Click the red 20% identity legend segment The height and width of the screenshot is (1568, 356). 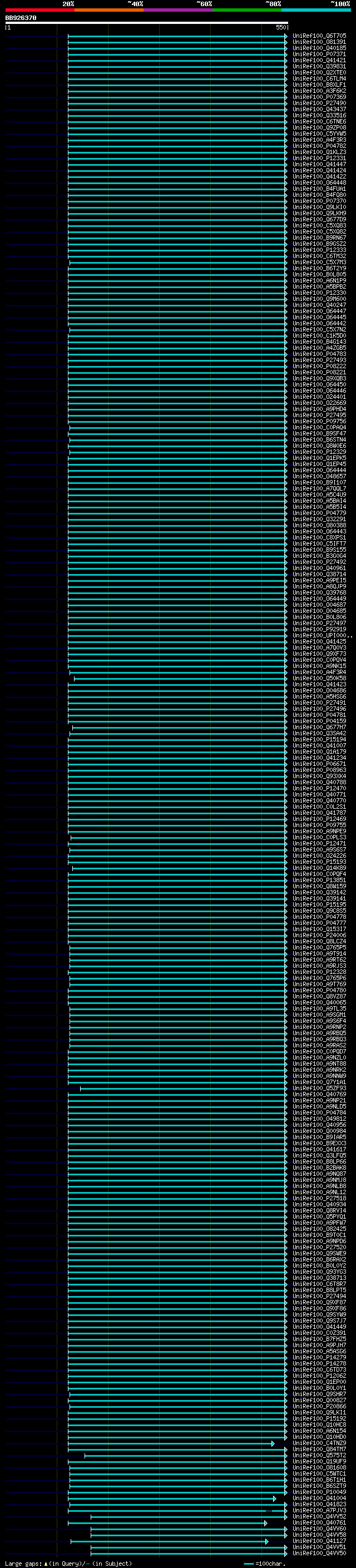[39, 10]
